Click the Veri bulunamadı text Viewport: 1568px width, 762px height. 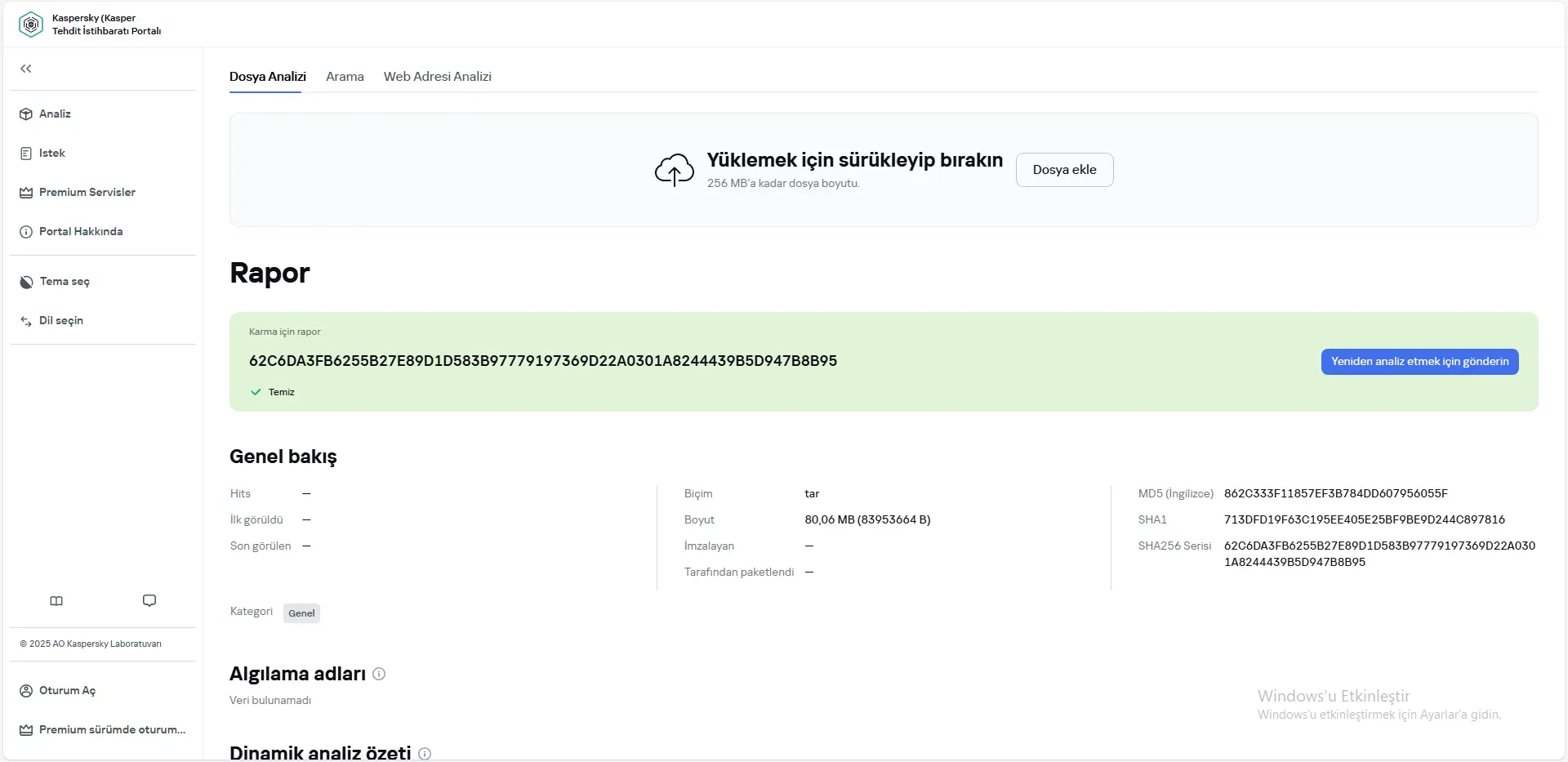(x=270, y=700)
